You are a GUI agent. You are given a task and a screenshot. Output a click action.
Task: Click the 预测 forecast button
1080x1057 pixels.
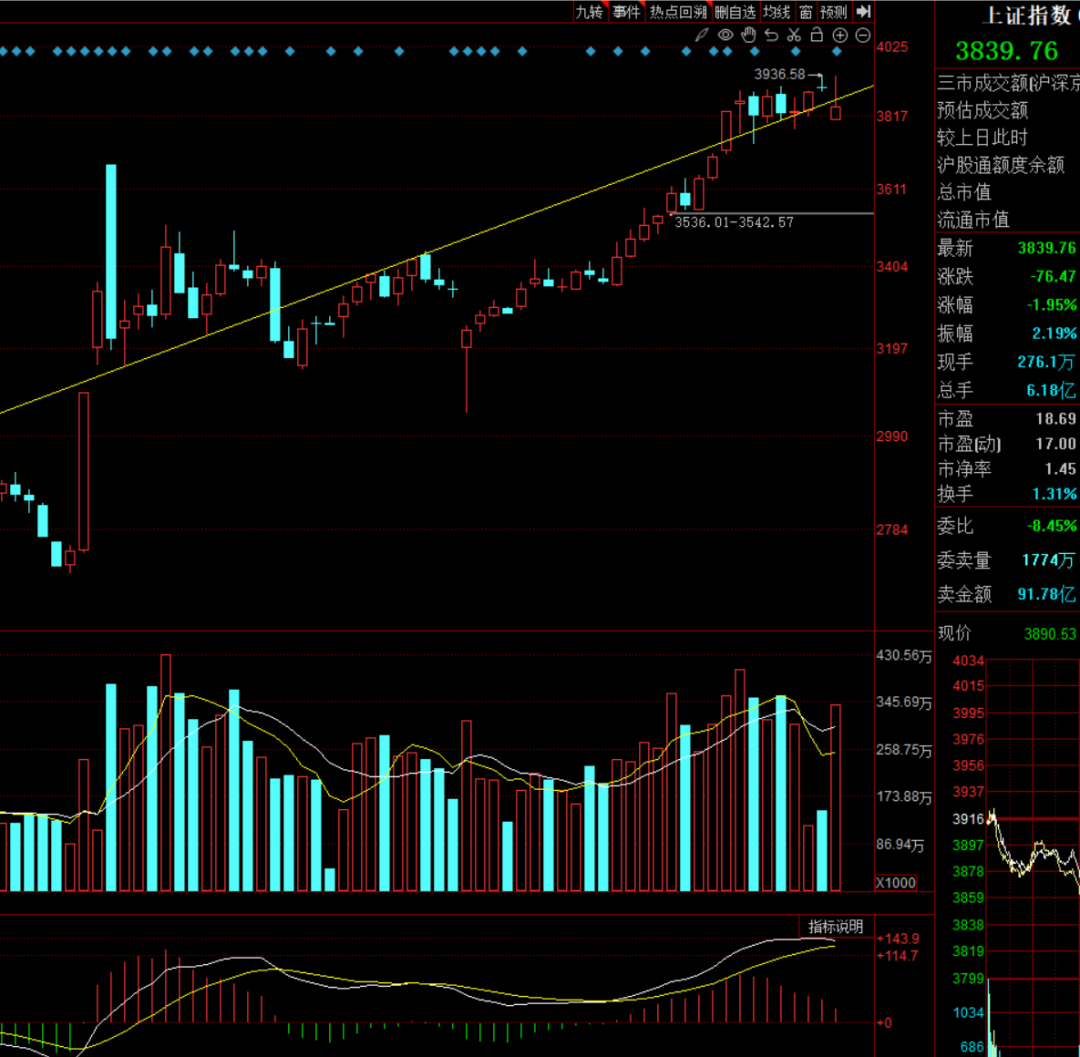pos(833,12)
